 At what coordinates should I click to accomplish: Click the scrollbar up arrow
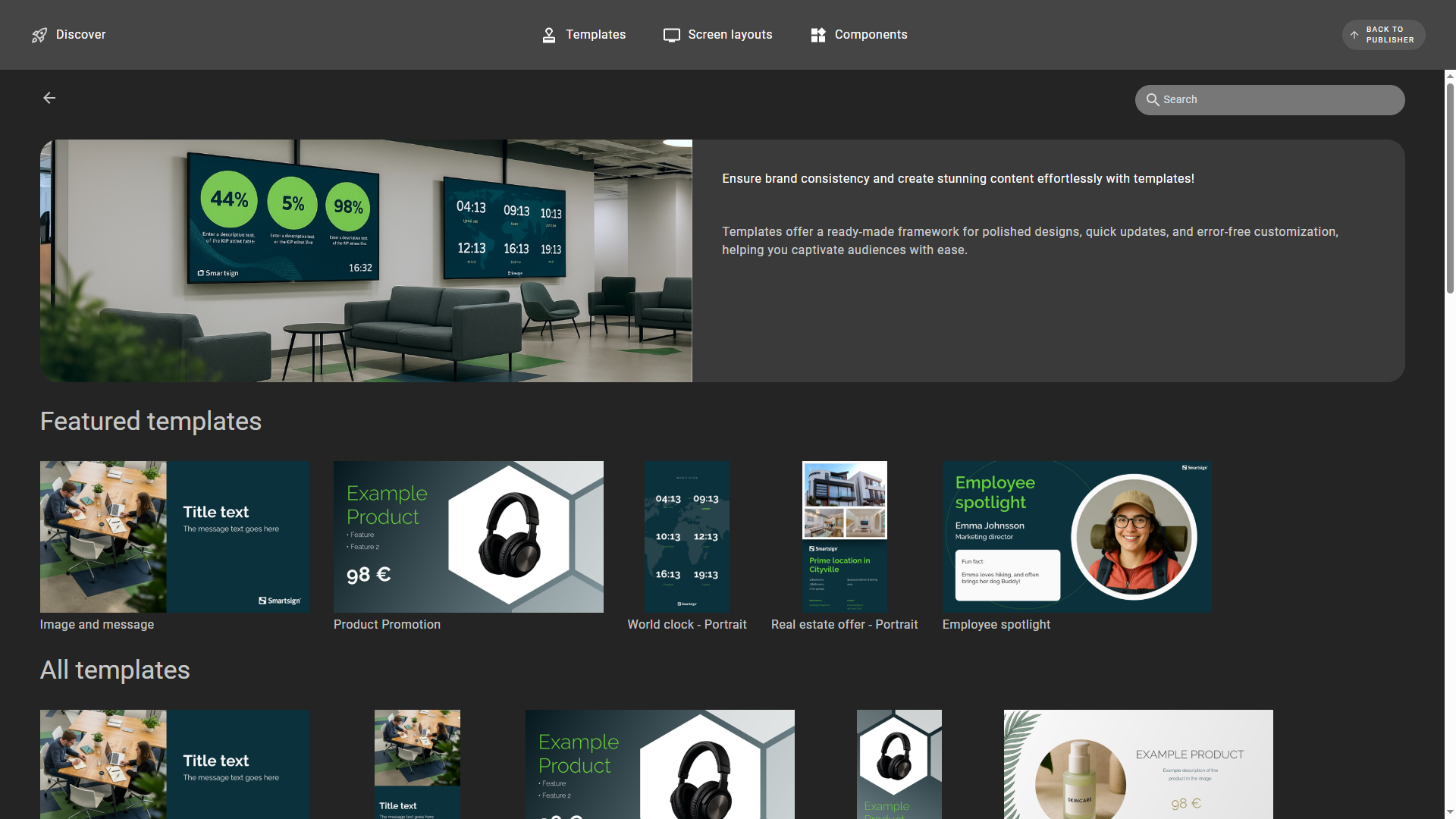click(x=1450, y=76)
